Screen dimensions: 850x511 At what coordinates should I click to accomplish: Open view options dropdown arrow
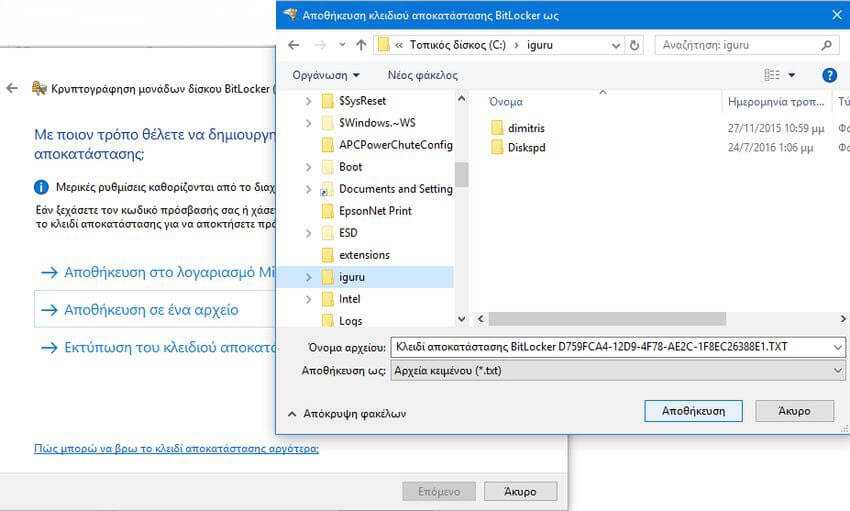tap(791, 75)
